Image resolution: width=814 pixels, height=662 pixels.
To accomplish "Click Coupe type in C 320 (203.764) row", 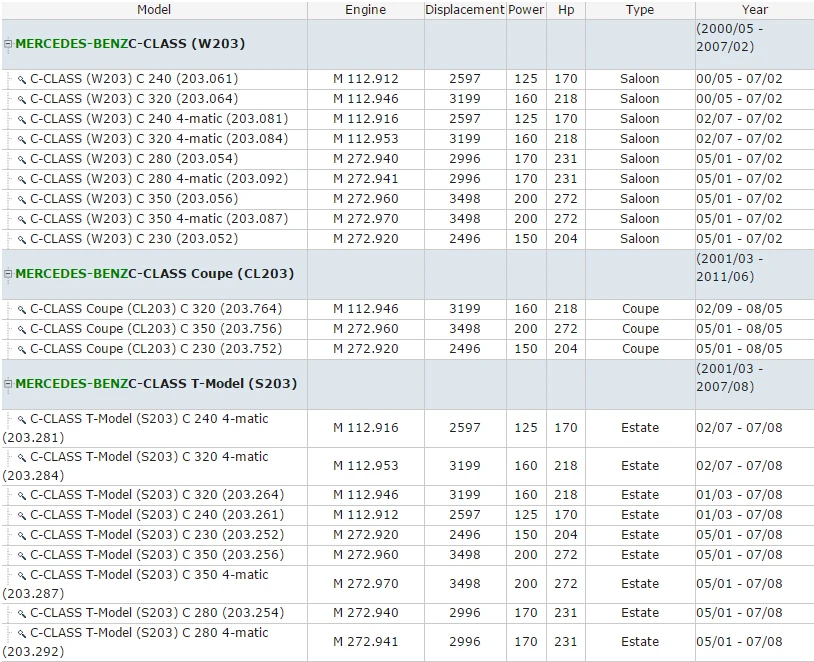I will [x=640, y=309].
